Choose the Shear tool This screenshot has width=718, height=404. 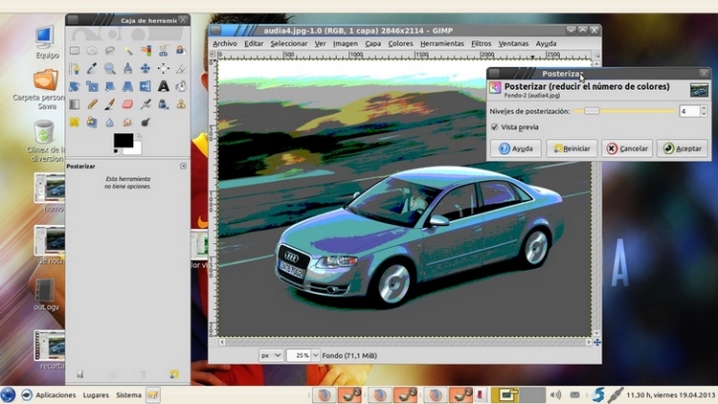(x=110, y=86)
